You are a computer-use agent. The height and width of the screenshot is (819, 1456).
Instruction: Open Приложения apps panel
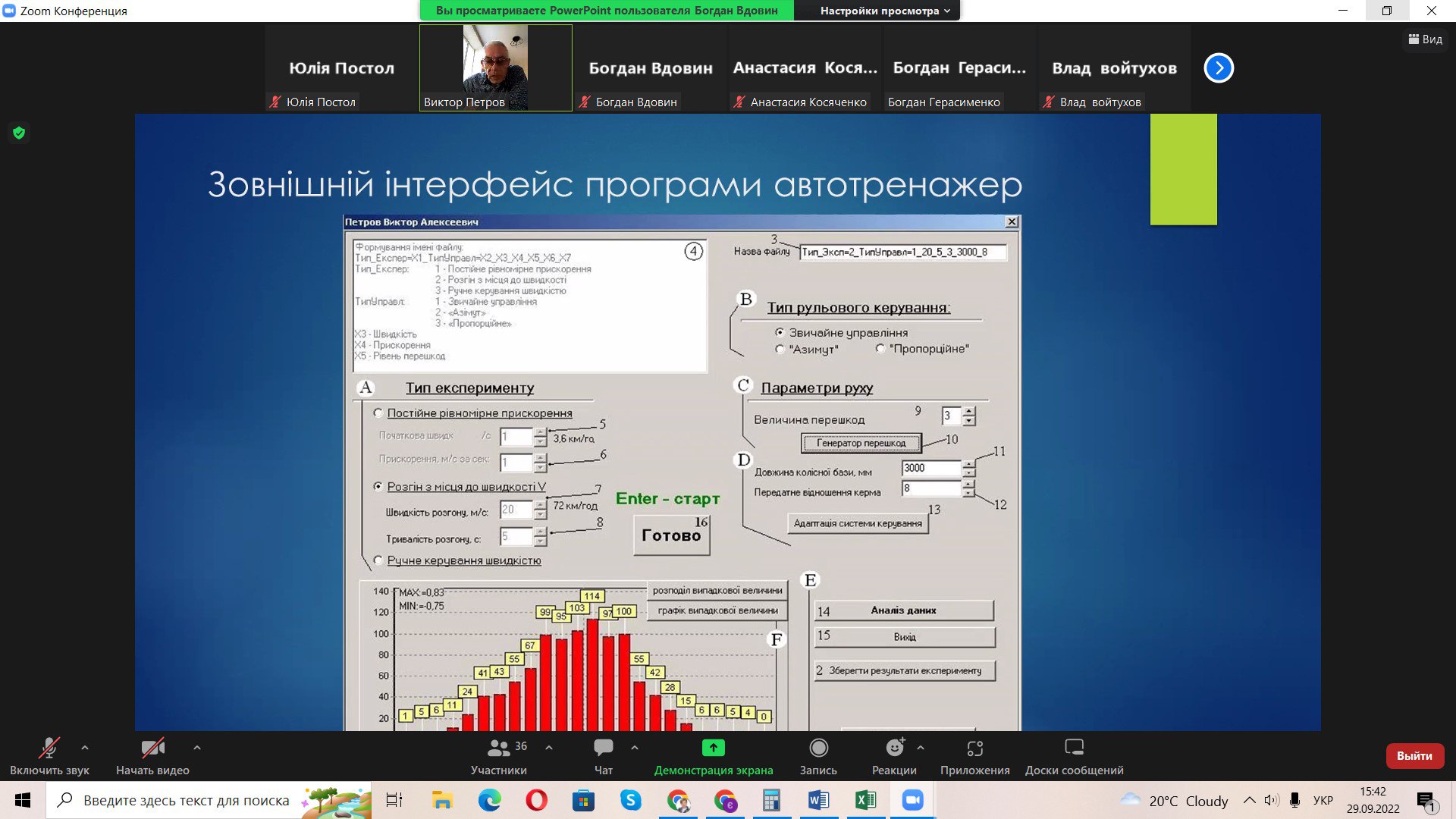(974, 749)
